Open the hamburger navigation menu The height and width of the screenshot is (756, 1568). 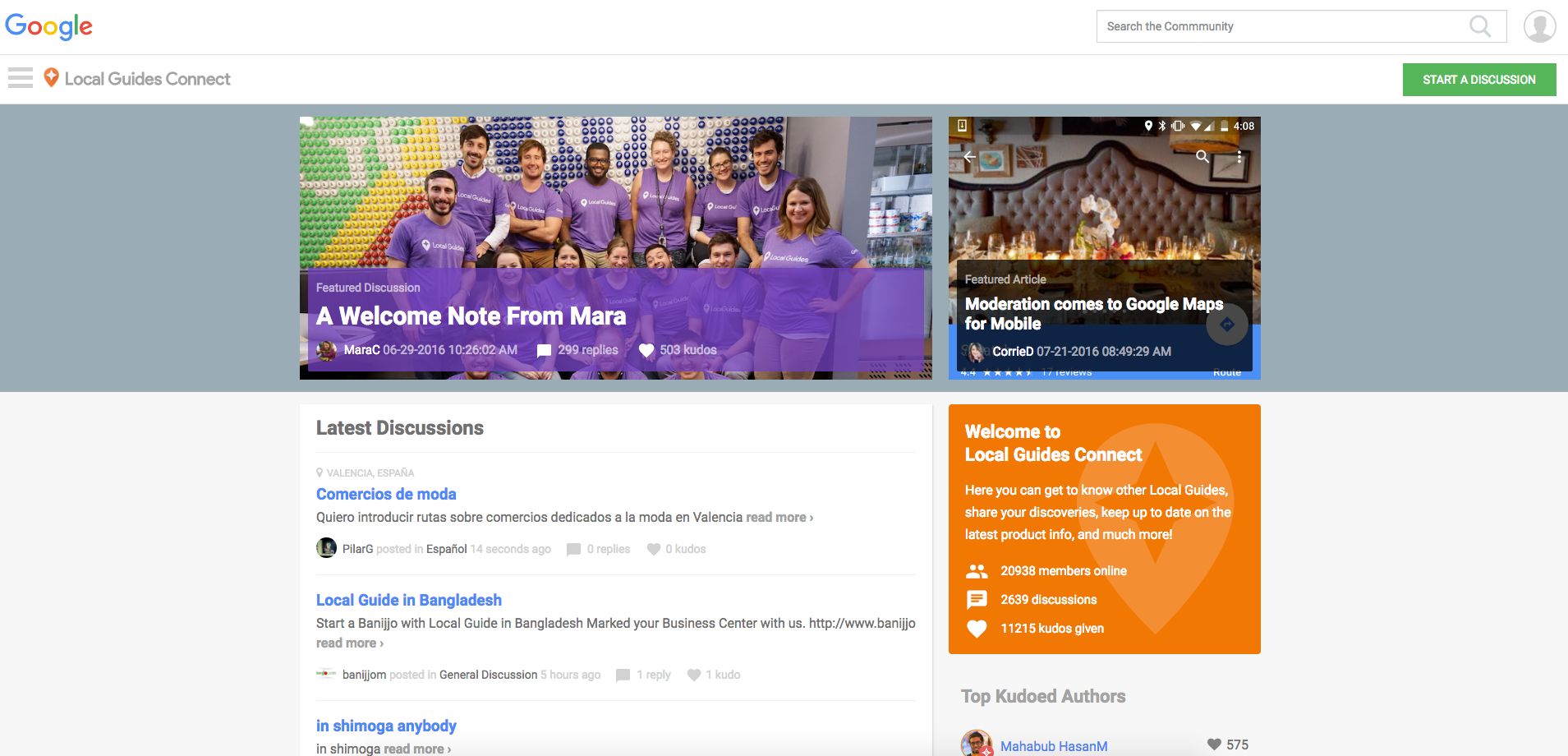coord(21,78)
